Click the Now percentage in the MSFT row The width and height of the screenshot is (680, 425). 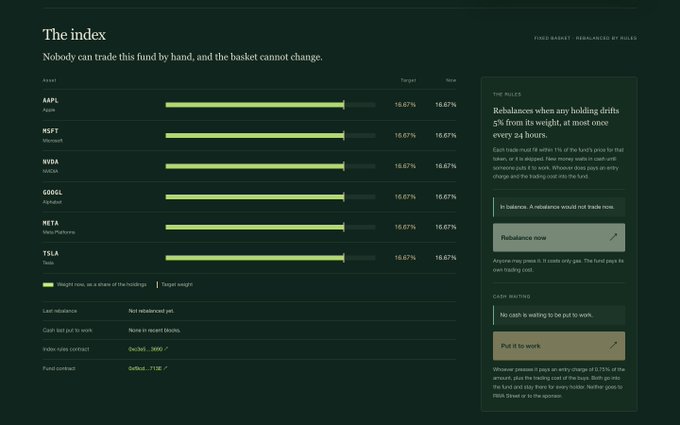click(445, 136)
